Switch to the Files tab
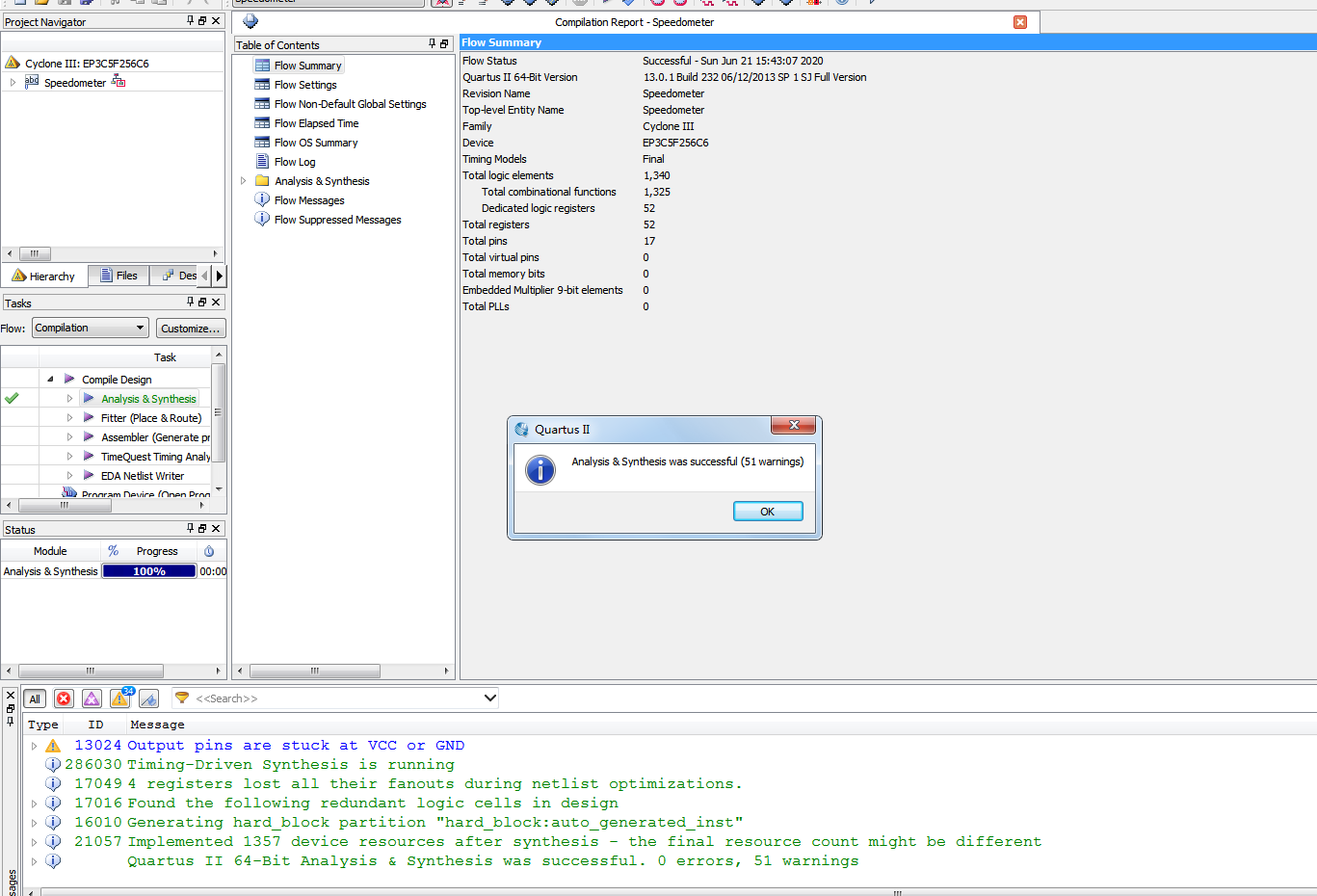Screen dimensions: 1317x896 point(119,276)
